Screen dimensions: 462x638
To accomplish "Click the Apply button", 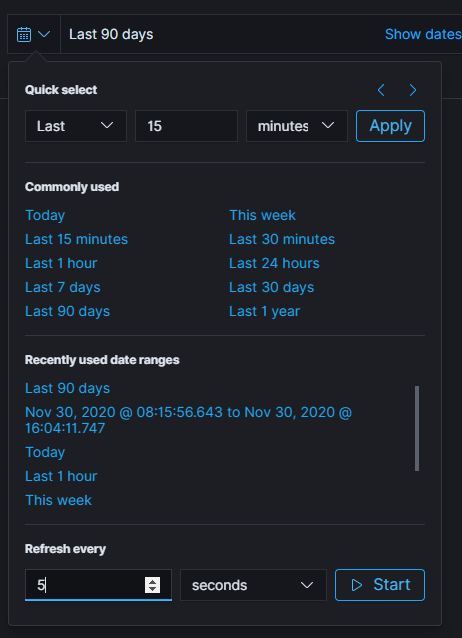I will pos(390,126).
